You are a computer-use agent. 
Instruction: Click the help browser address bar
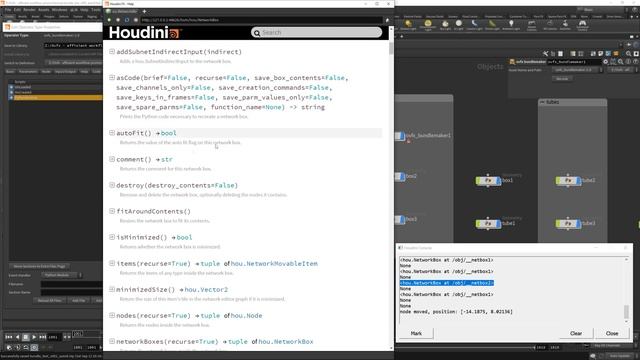point(261,20)
